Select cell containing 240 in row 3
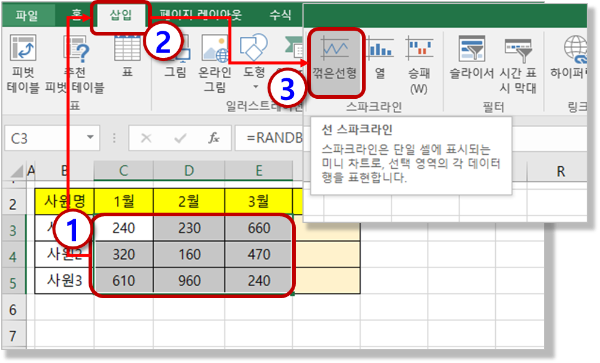Viewport: 600px width, 363px height. click(124, 228)
